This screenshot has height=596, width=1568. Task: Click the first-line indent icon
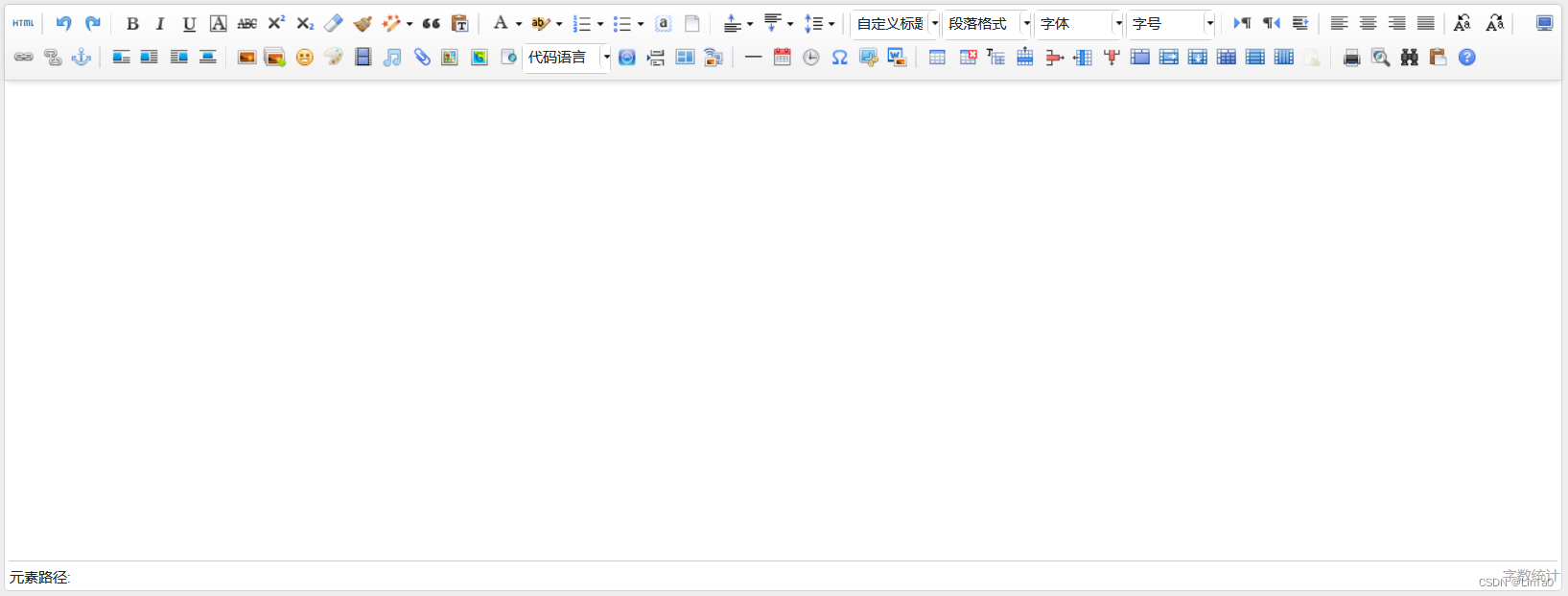1300,23
